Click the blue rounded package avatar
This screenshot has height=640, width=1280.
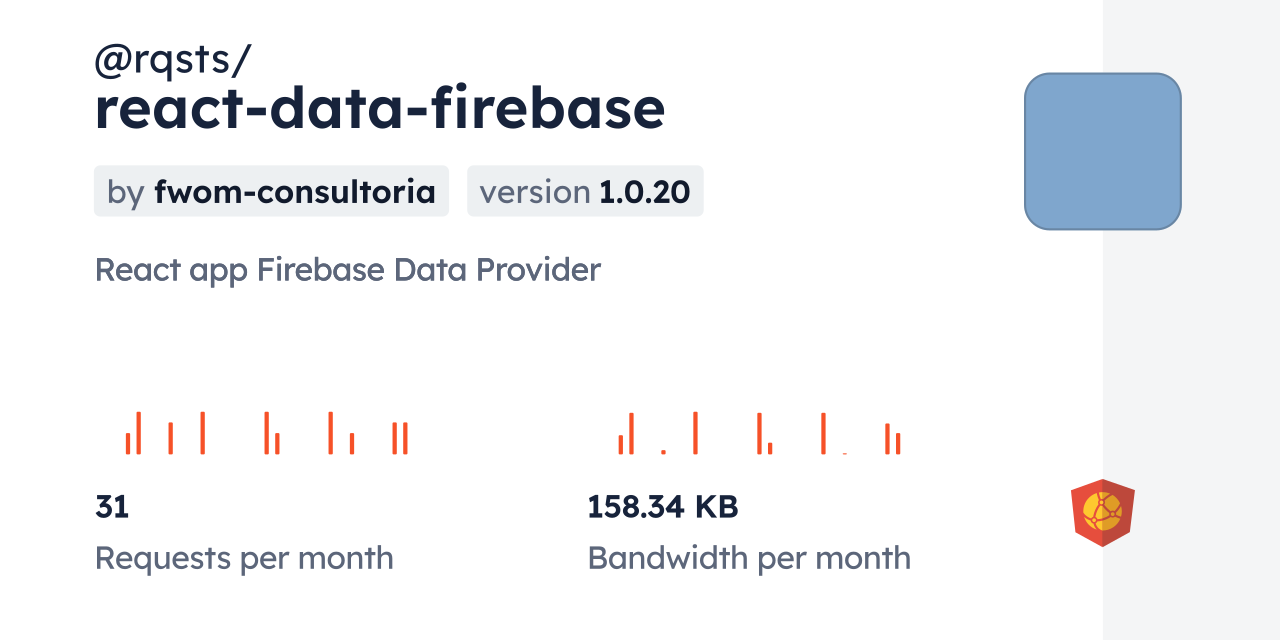click(1102, 151)
